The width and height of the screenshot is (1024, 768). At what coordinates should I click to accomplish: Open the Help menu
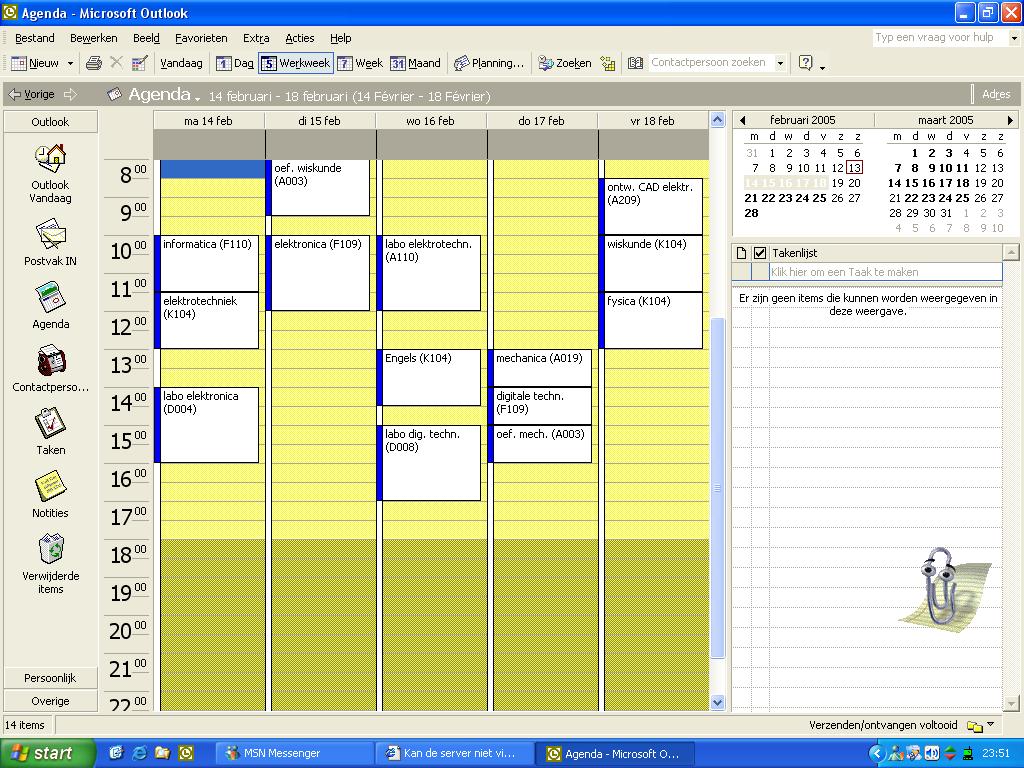point(340,38)
